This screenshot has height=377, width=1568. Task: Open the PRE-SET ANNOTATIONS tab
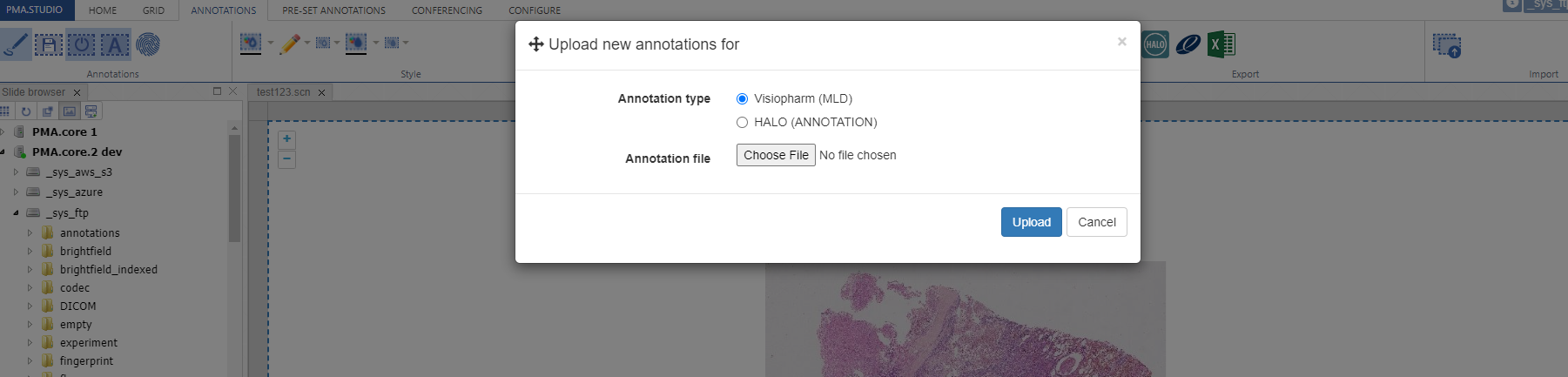pos(333,10)
